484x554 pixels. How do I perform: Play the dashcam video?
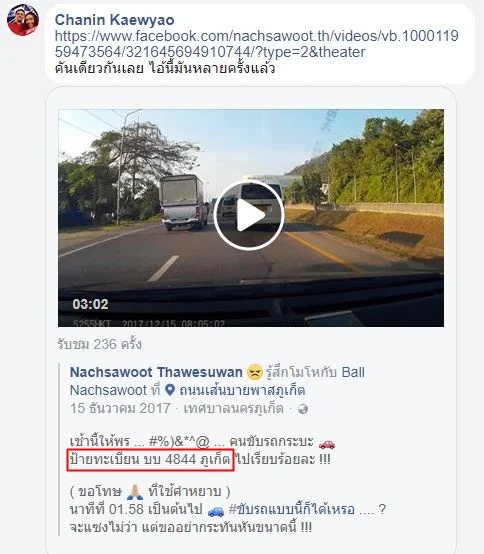[x=249, y=215]
